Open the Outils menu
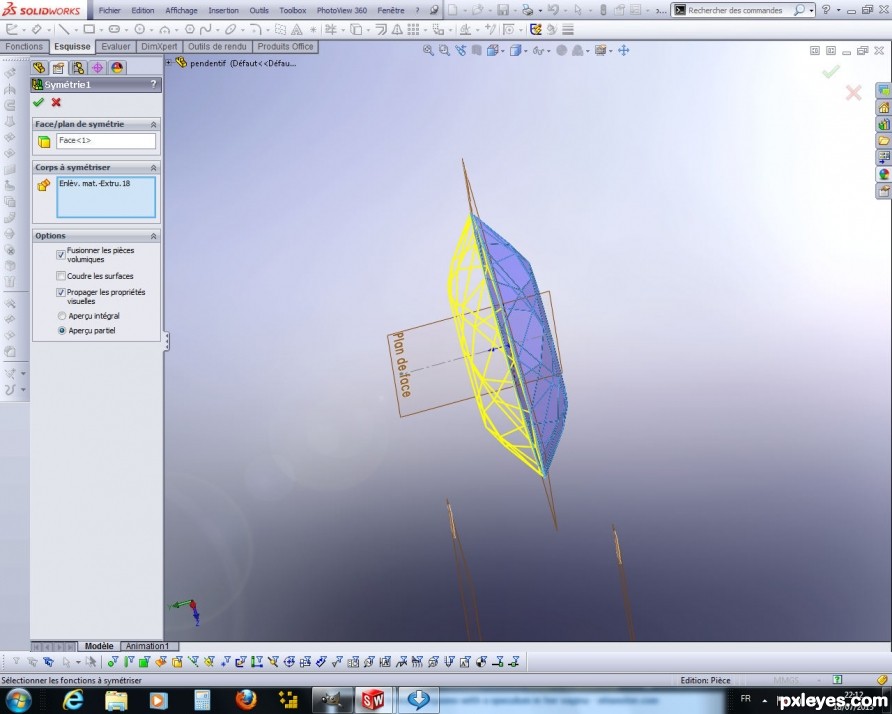892x714 pixels. pos(259,10)
